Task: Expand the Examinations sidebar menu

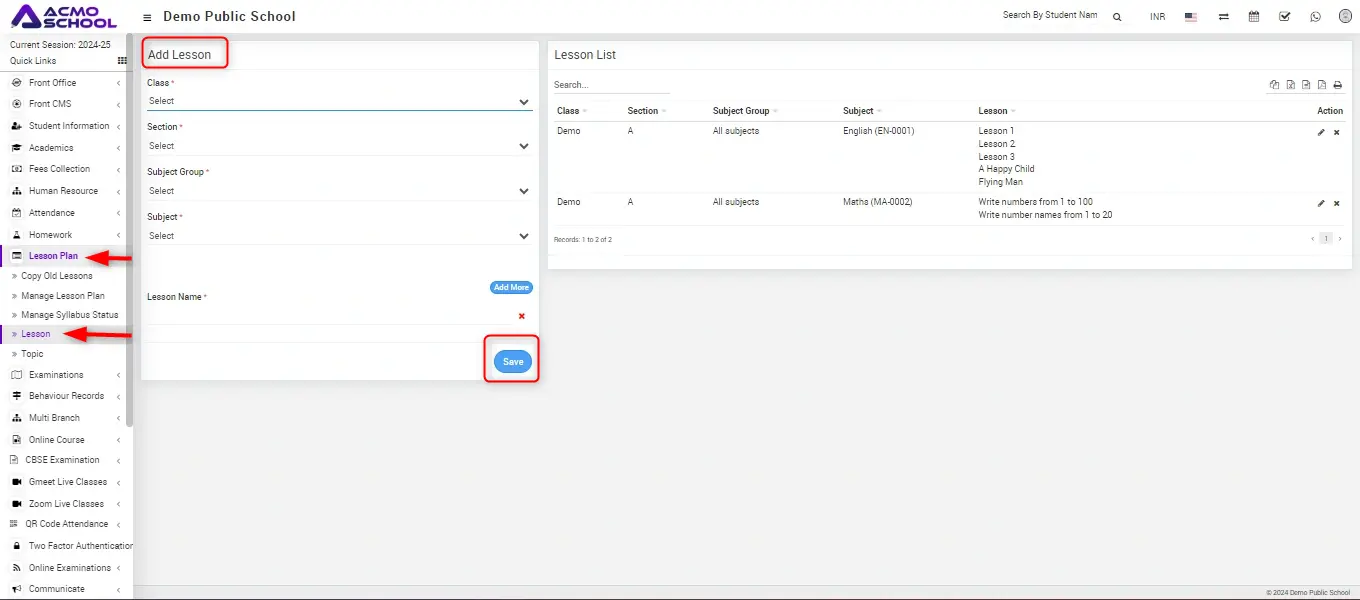Action: point(56,375)
